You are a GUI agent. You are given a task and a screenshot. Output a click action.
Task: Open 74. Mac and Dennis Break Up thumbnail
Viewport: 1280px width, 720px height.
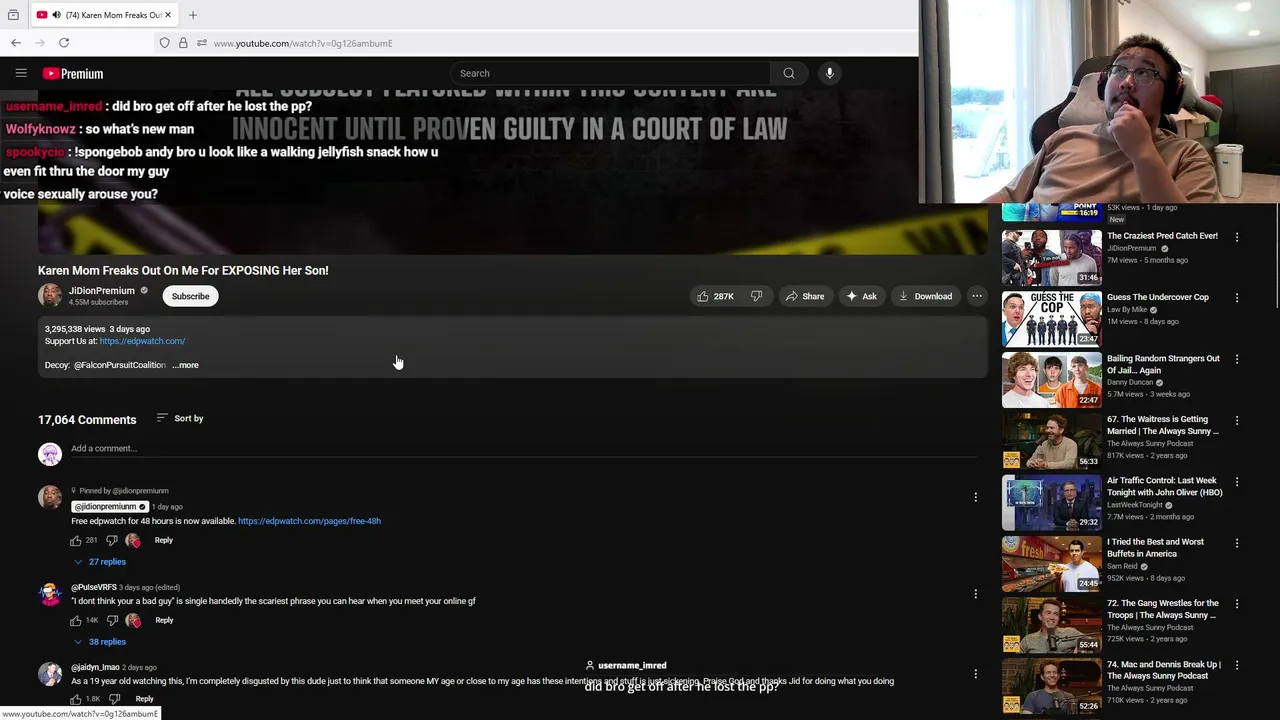[x=1052, y=686]
